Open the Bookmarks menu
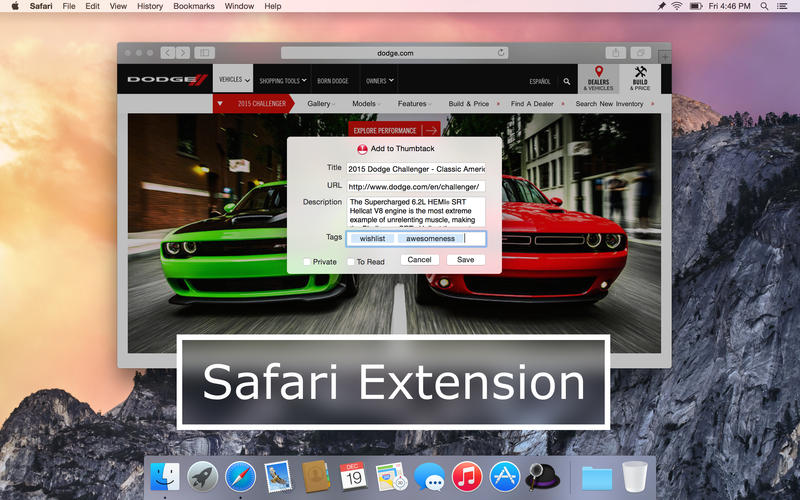 coord(194,6)
